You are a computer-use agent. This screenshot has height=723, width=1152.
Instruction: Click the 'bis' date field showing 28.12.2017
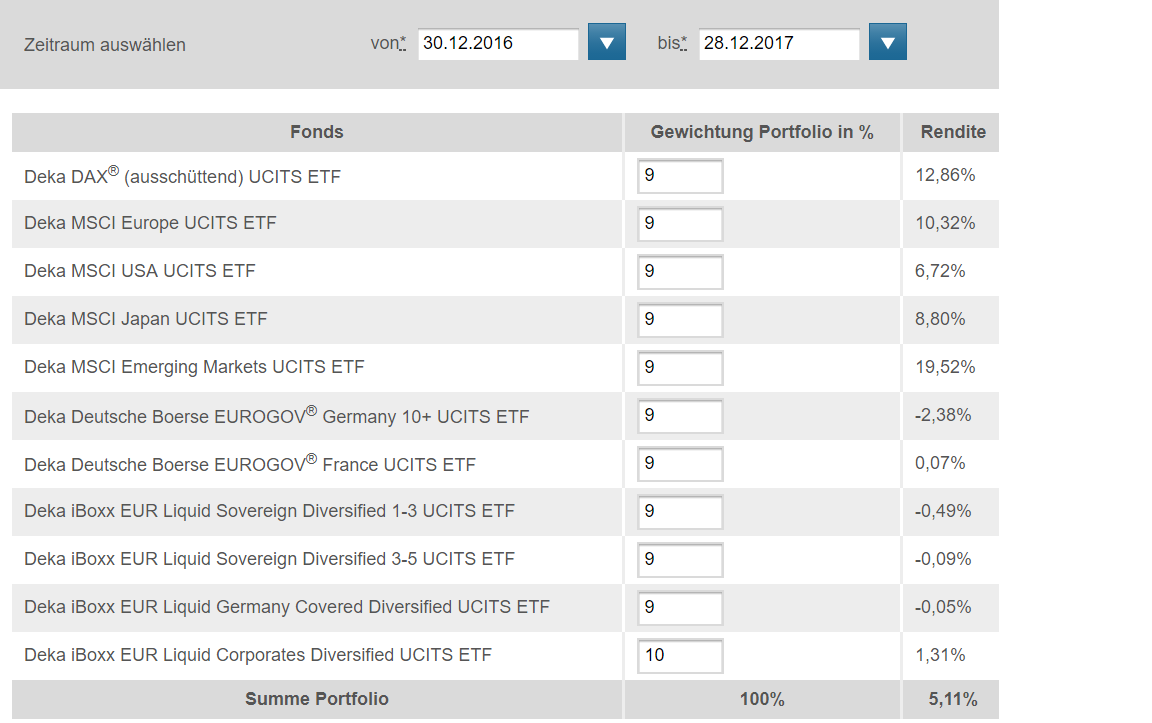point(778,44)
